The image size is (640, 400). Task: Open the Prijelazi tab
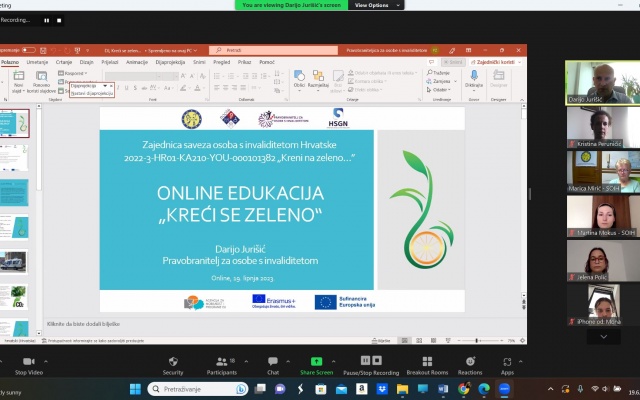[110, 62]
